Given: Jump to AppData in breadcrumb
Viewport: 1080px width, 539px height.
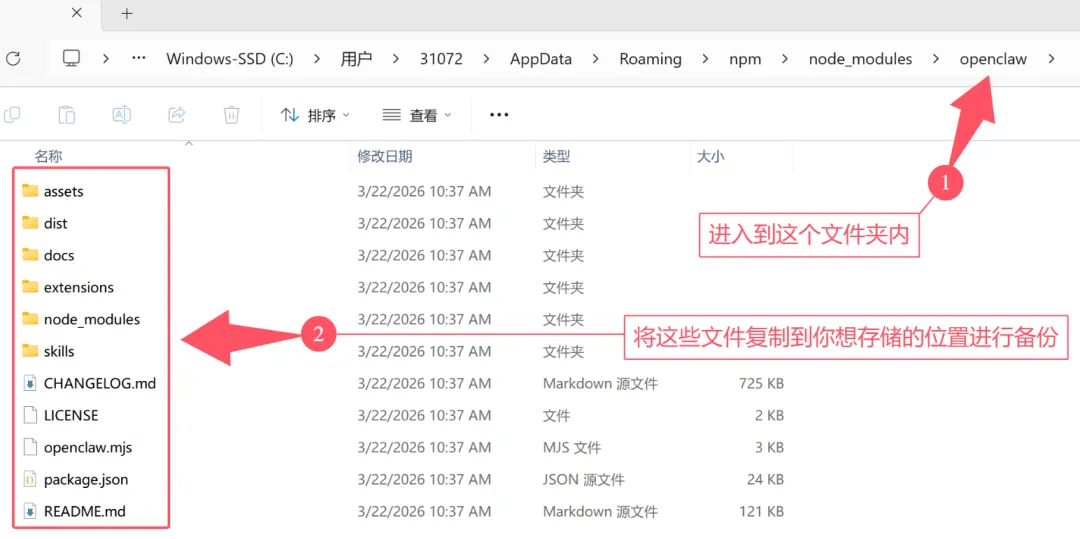Looking at the screenshot, I should (x=541, y=59).
